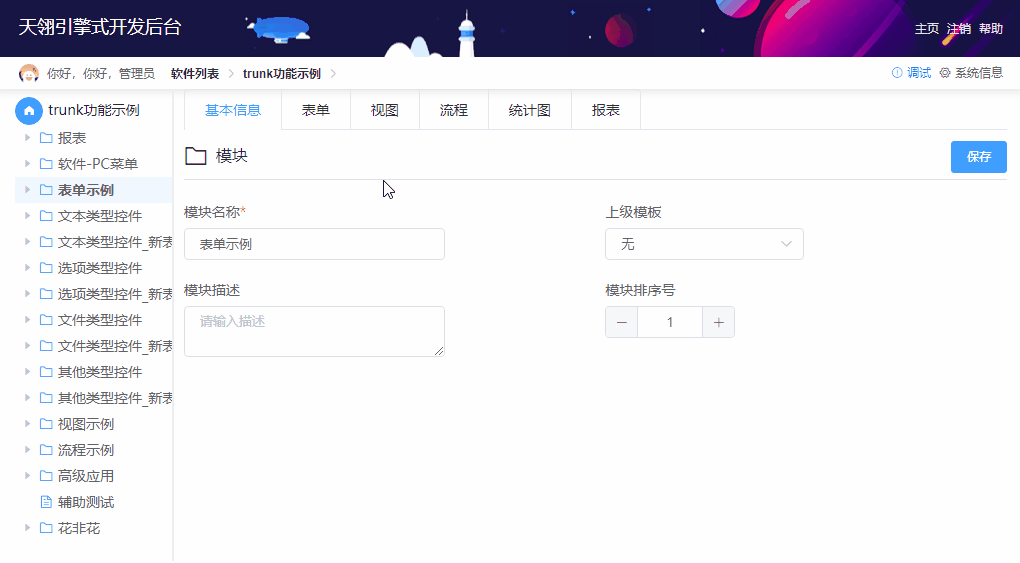Decrease 模块排序号 with minus button
The height and width of the screenshot is (563, 1020).
621,322
